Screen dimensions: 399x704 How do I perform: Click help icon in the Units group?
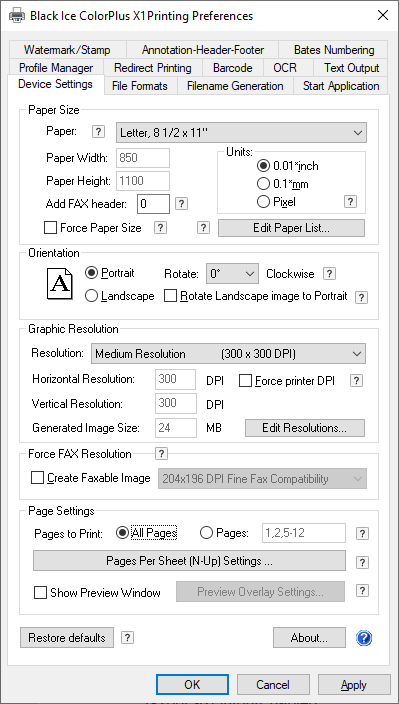(351, 202)
